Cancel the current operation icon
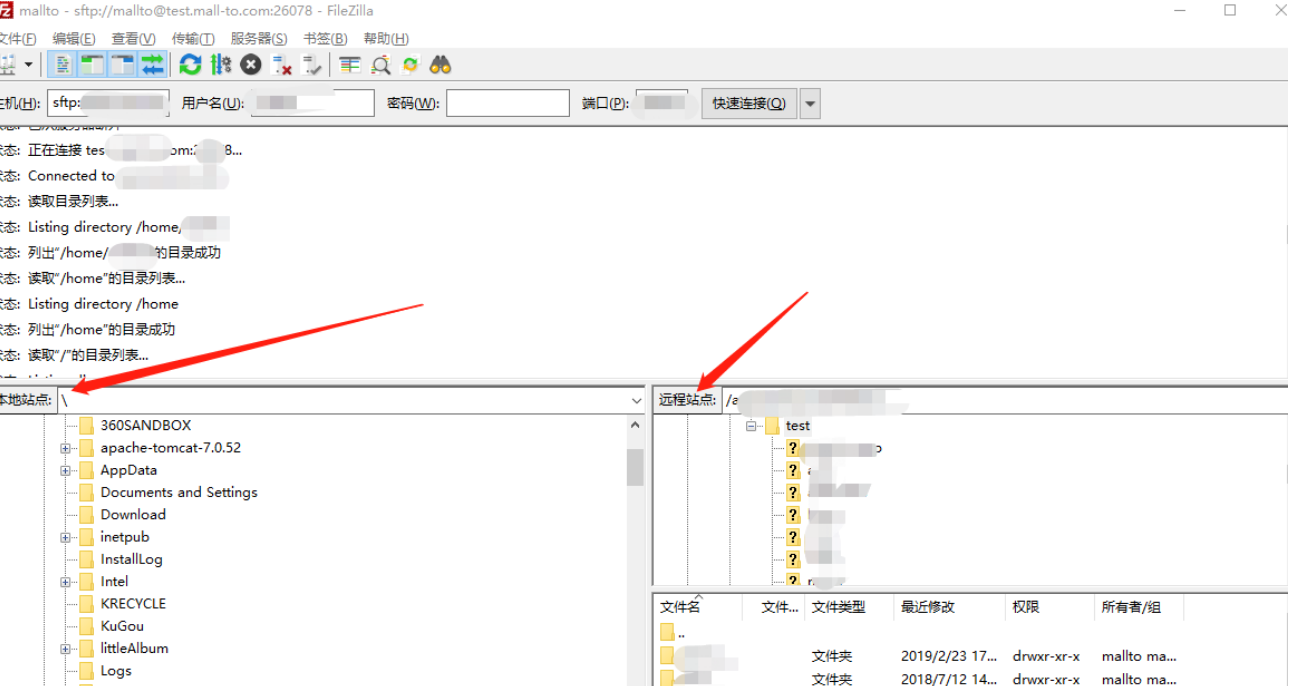Image resolution: width=1294 pixels, height=686 pixels. [251, 65]
